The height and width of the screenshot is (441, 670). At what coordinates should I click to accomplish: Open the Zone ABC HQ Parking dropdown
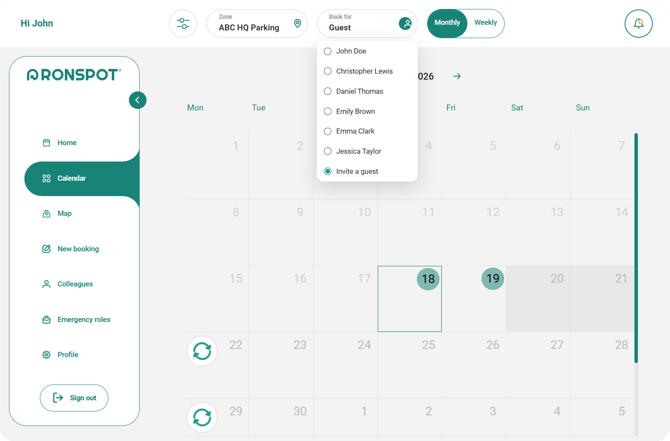pos(257,24)
